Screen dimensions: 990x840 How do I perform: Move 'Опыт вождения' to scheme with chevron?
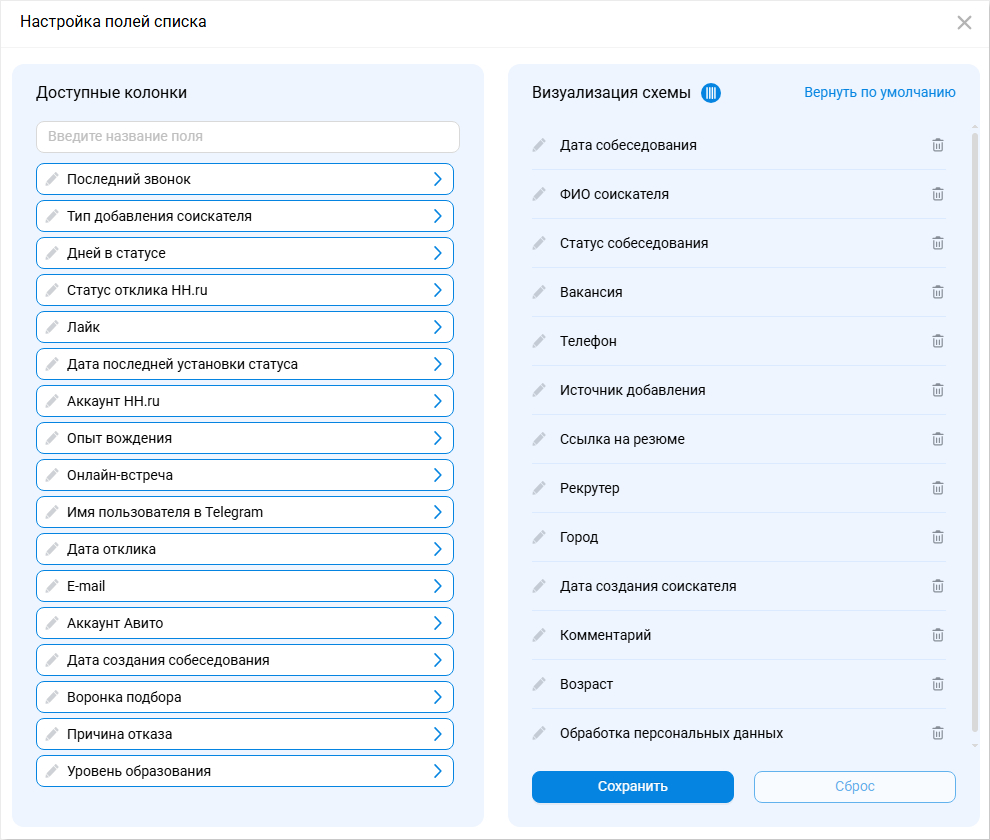coord(437,438)
